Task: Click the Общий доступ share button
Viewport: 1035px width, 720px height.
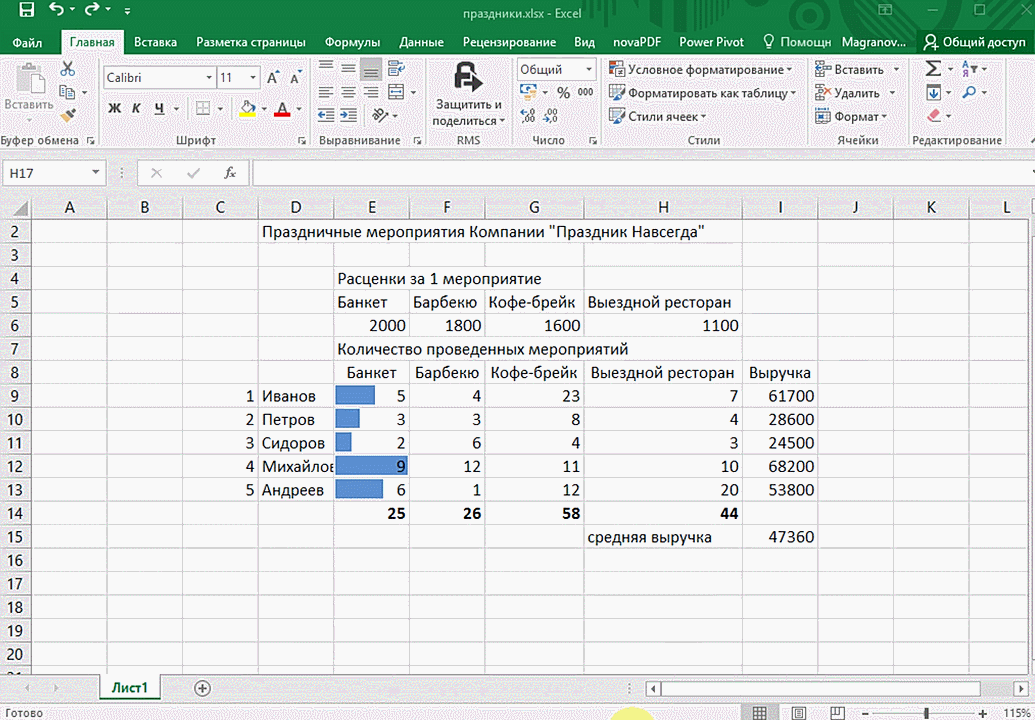Action: click(x=975, y=42)
